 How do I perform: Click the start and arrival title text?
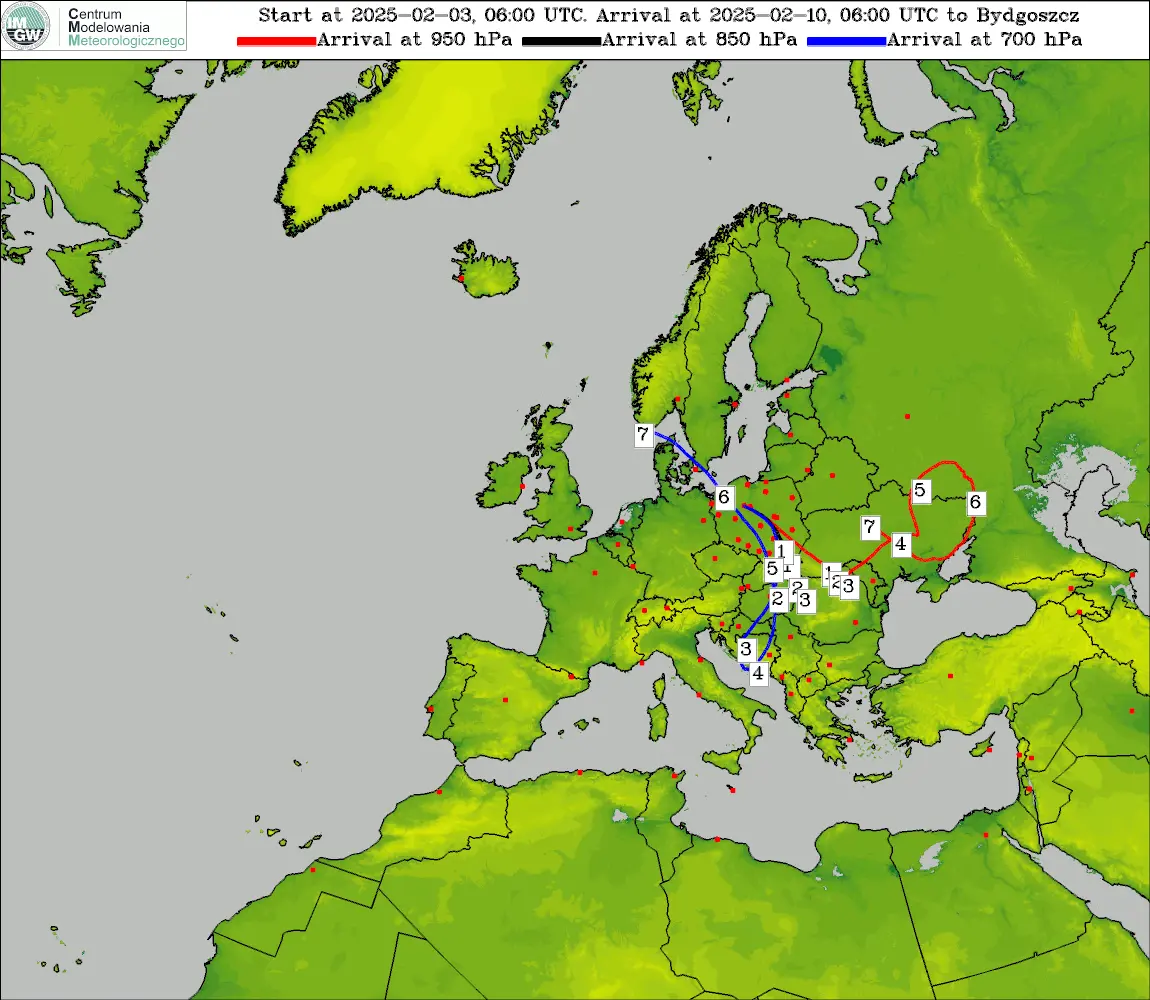(x=669, y=15)
